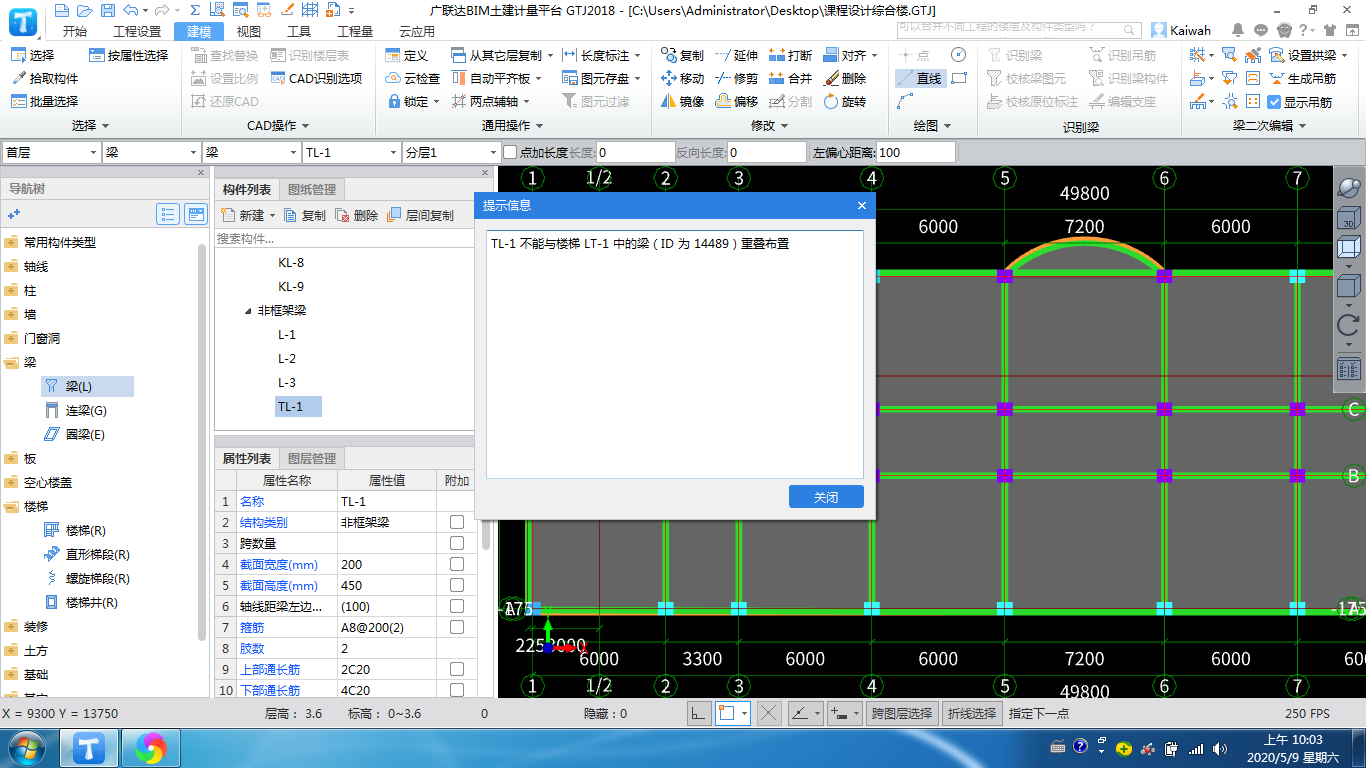This screenshot has width=1366, height=768.
Task: Click the 旋转 rotate tool
Action: 844,101
